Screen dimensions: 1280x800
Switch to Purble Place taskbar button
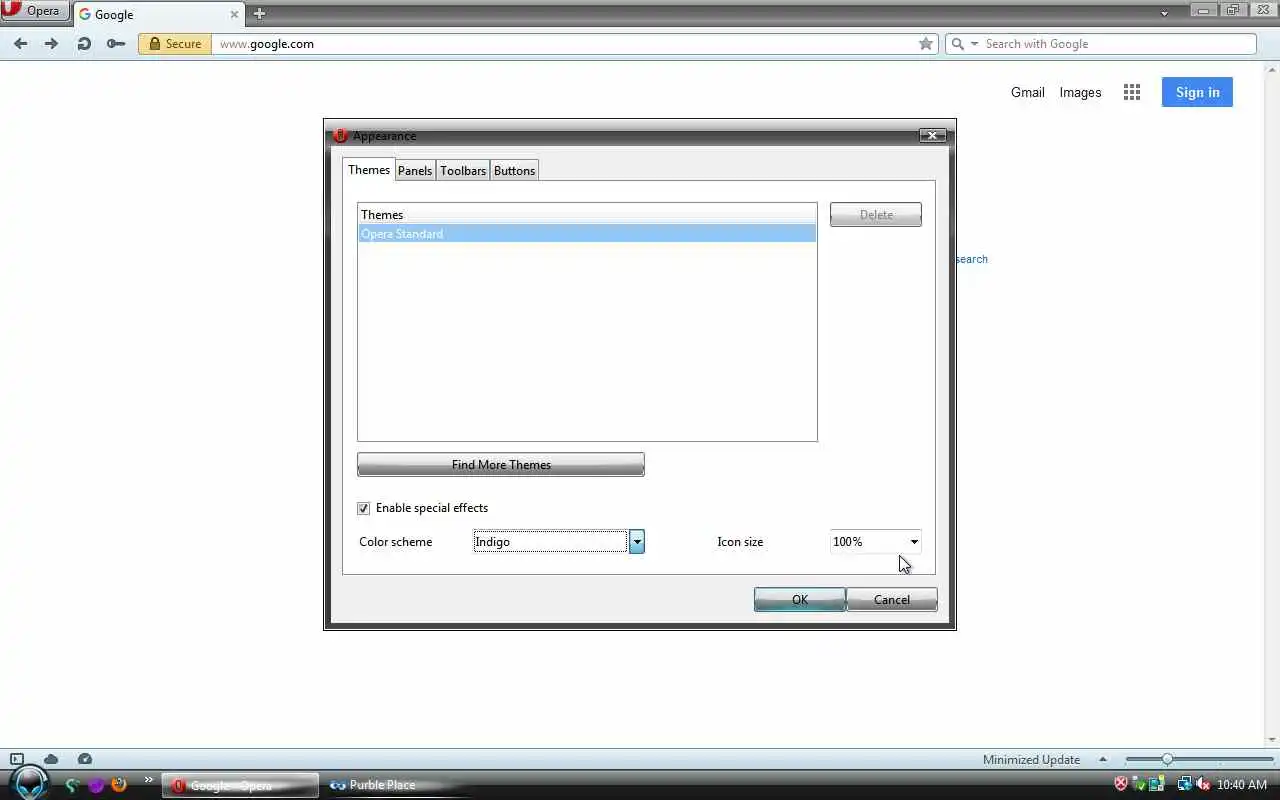[x=399, y=785]
